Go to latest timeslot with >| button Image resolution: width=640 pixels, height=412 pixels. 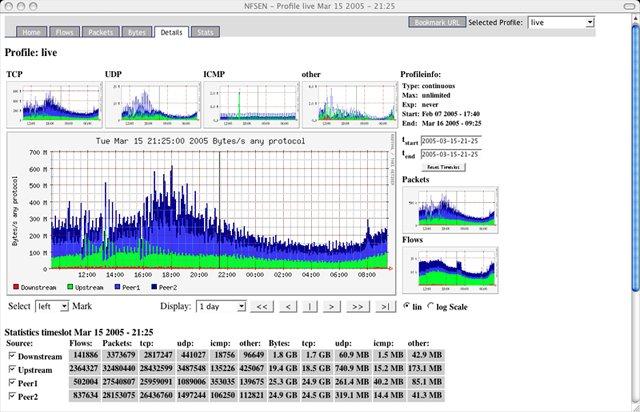click(x=385, y=306)
